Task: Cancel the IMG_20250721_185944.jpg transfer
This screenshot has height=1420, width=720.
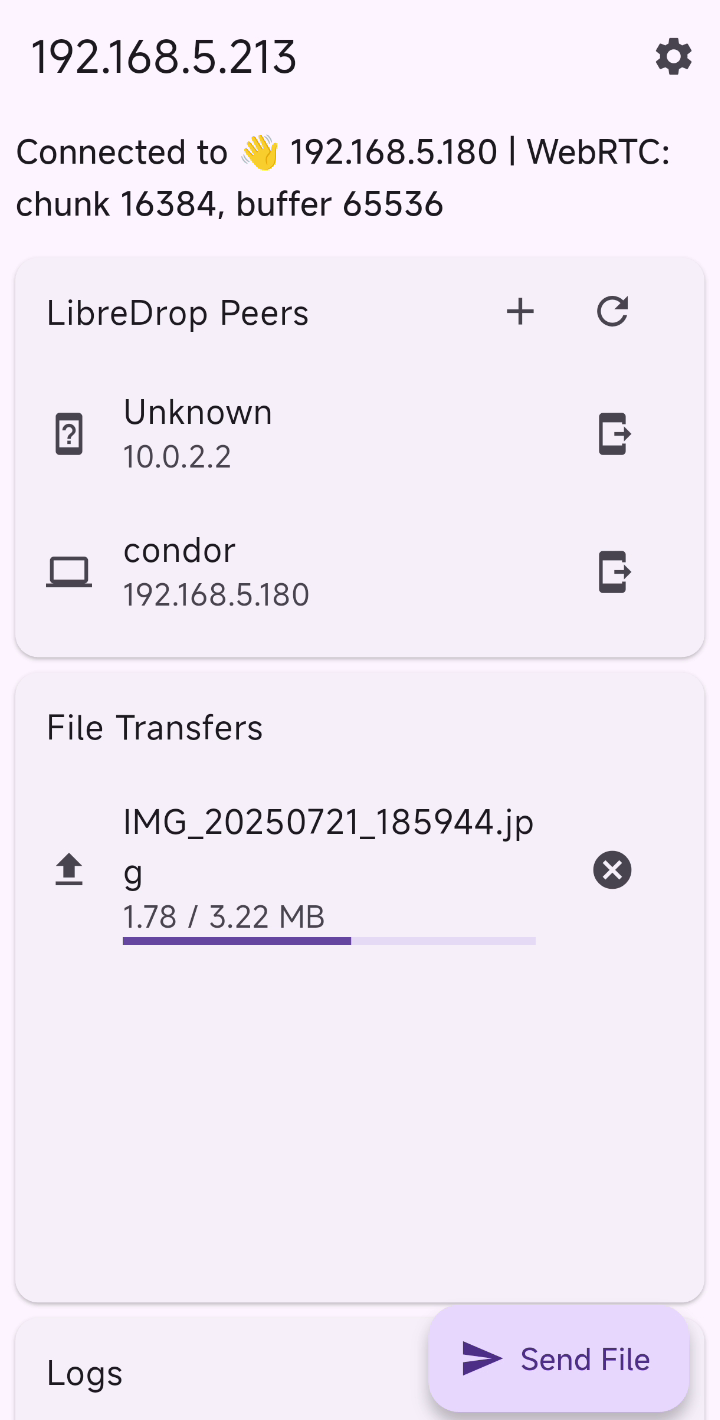Action: [612, 870]
